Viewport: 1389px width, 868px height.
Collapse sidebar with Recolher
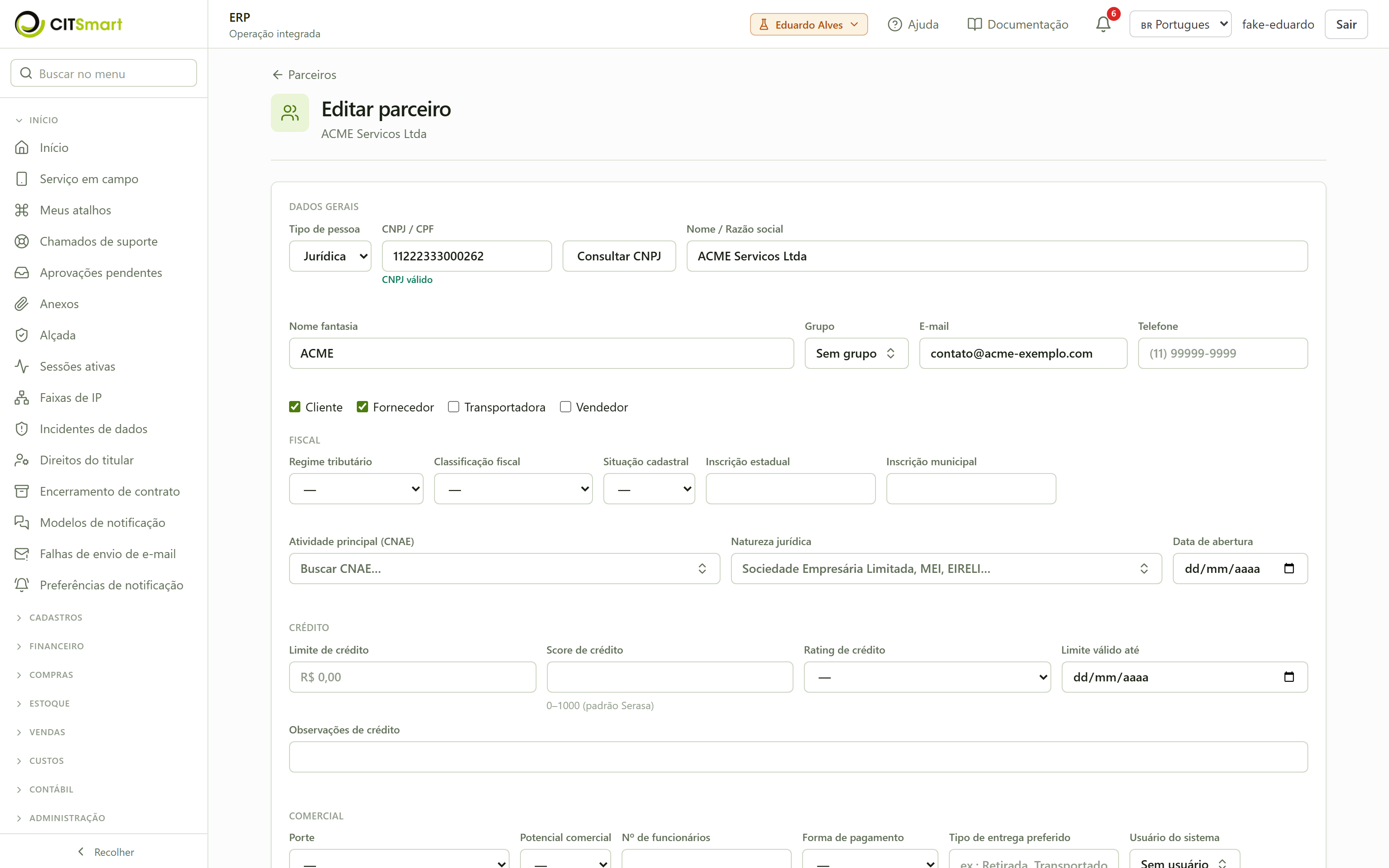105,852
